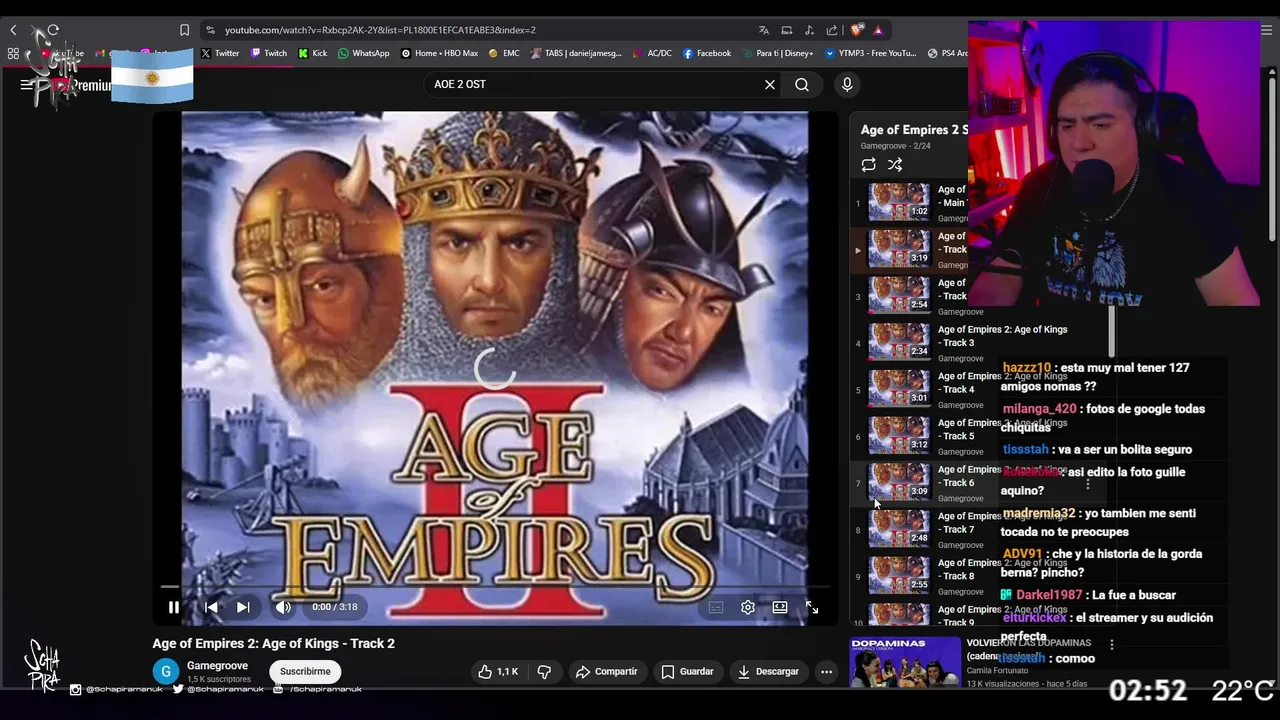Select Age of Kings - Track 3
1280x720 pixels.
1002,336
